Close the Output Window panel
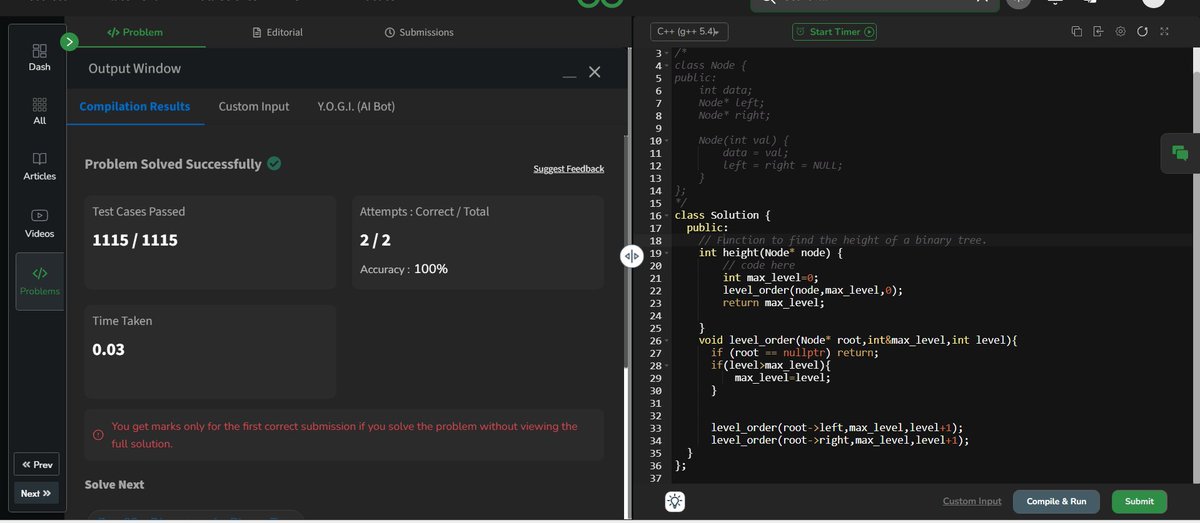 (595, 72)
